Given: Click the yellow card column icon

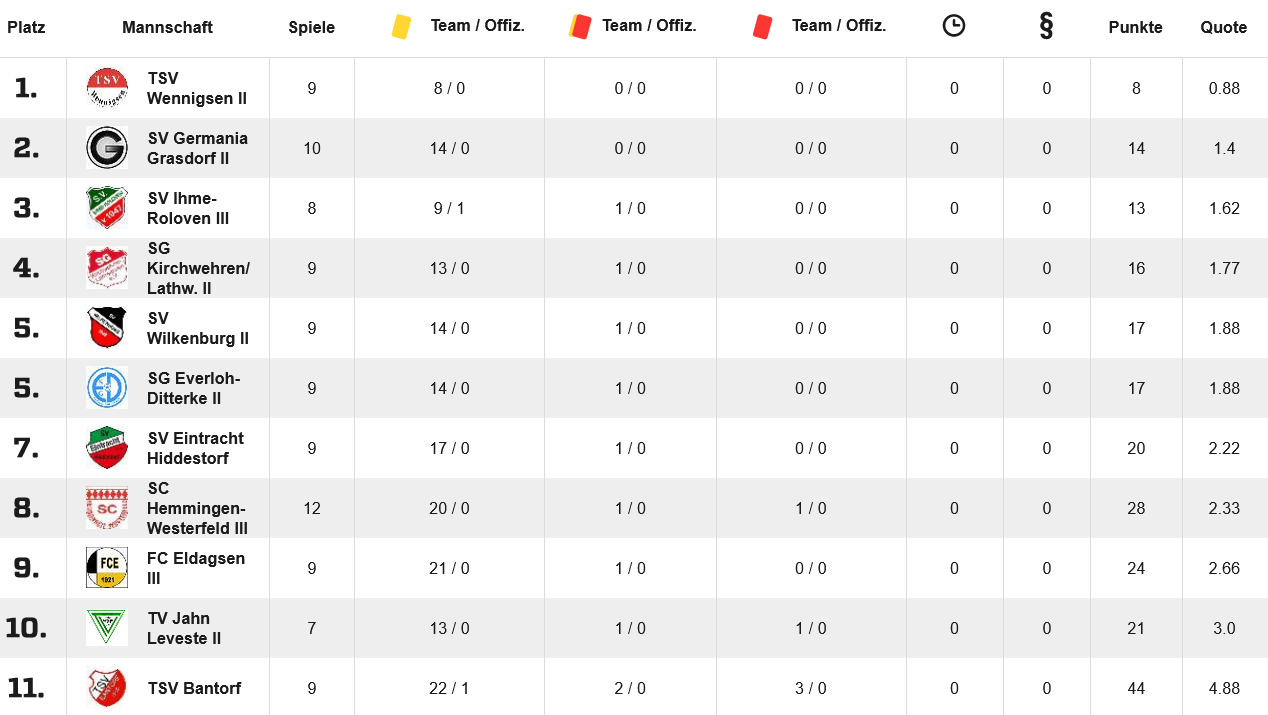Looking at the screenshot, I should pyautogui.click(x=402, y=26).
